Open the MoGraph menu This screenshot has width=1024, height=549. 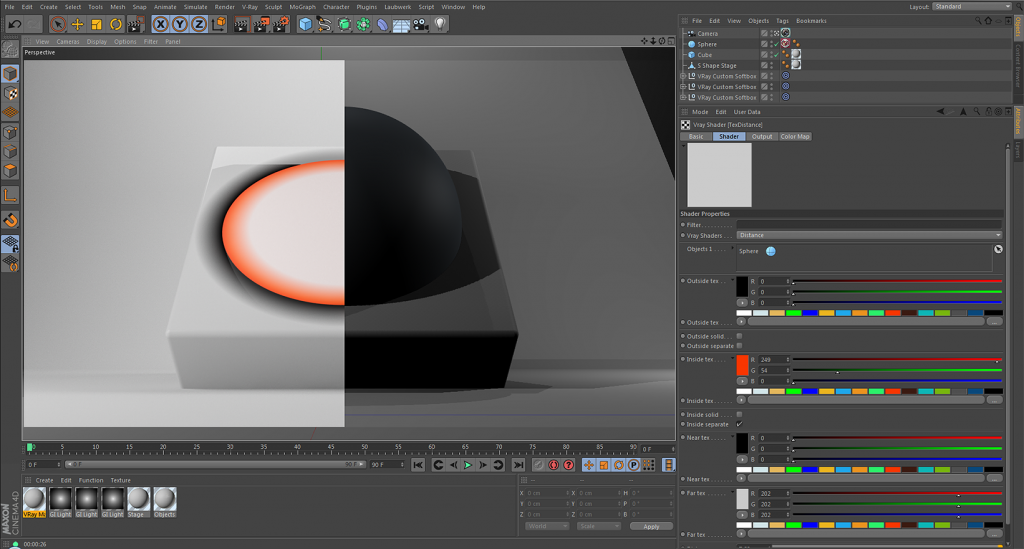click(302, 7)
